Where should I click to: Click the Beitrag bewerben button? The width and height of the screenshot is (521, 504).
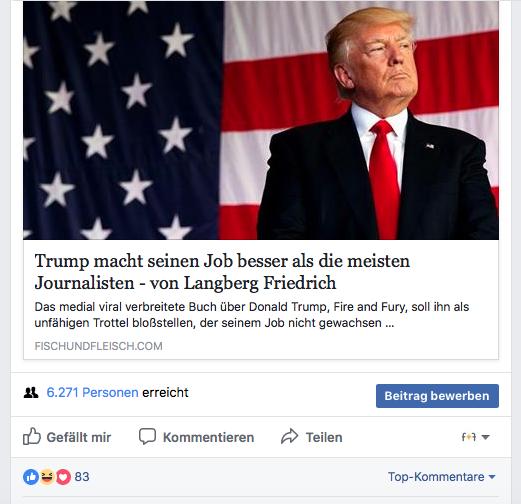point(437,396)
